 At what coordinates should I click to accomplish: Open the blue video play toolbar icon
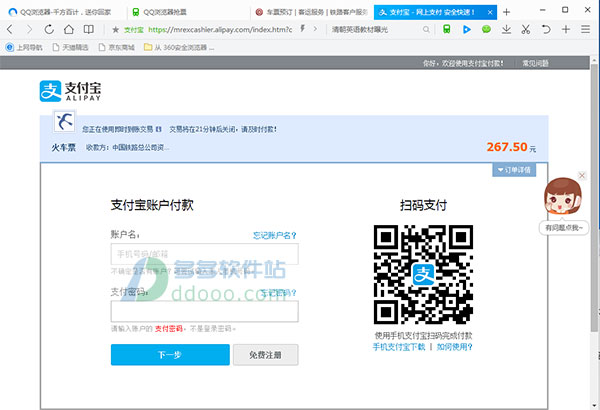coord(466,29)
